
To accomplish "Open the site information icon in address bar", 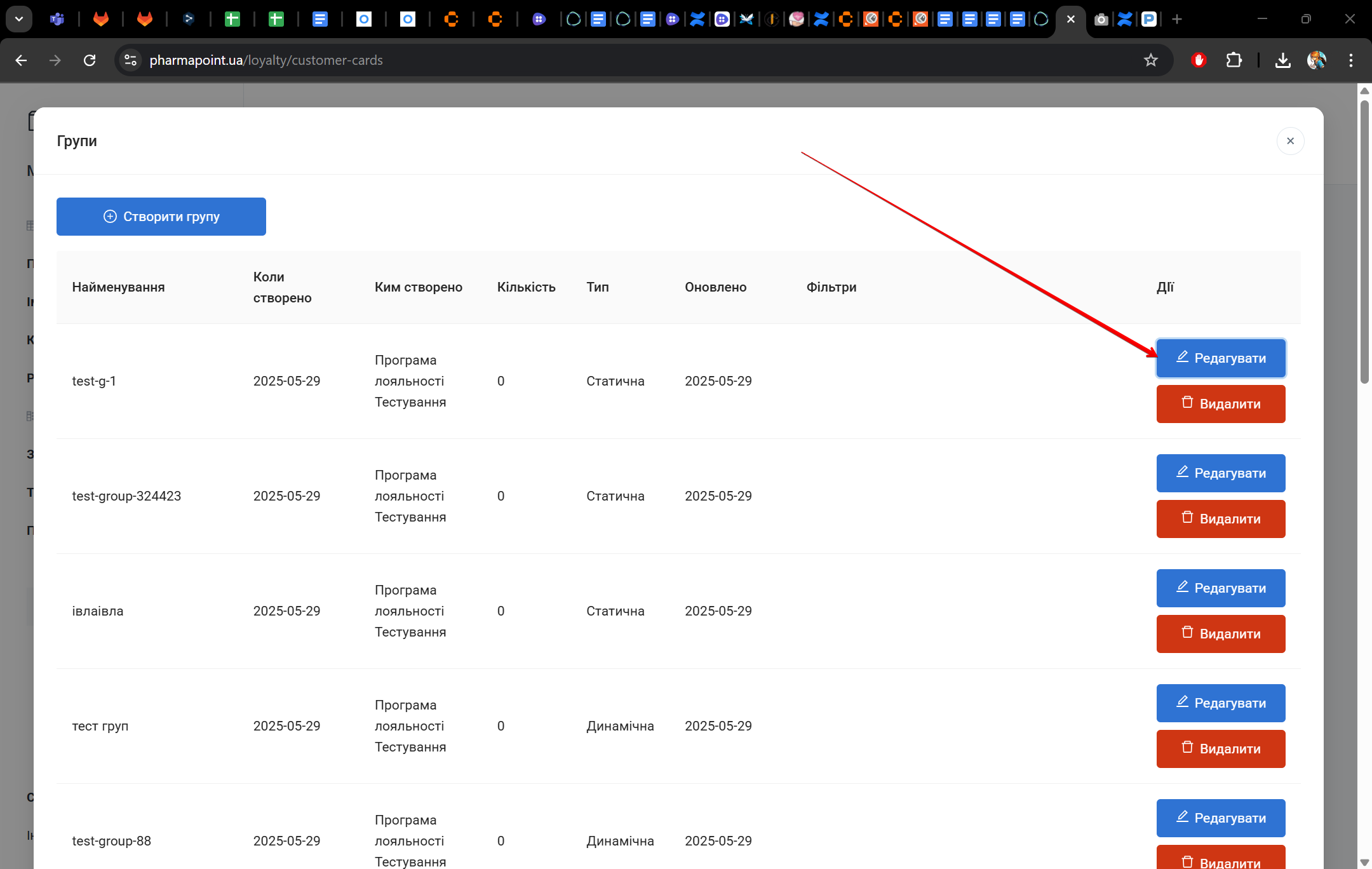I will [130, 60].
